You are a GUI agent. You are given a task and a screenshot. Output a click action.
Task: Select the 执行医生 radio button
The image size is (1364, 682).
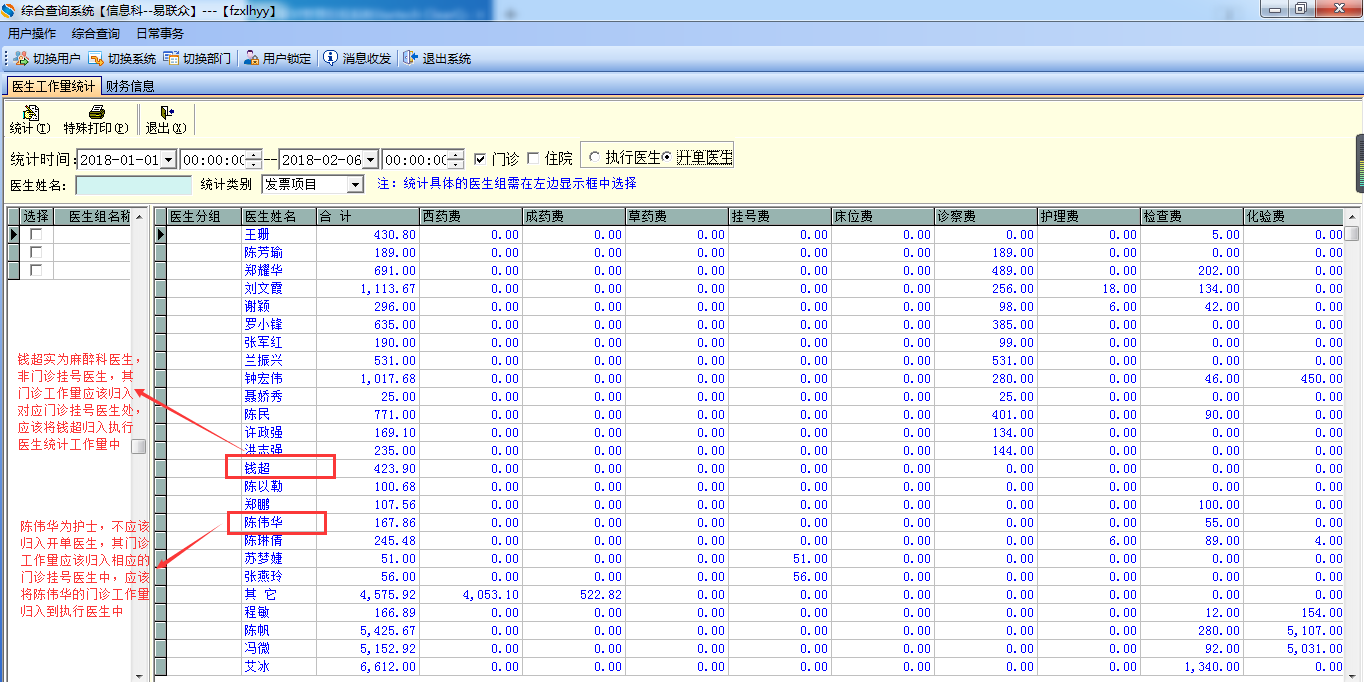[x=595, y=158]
